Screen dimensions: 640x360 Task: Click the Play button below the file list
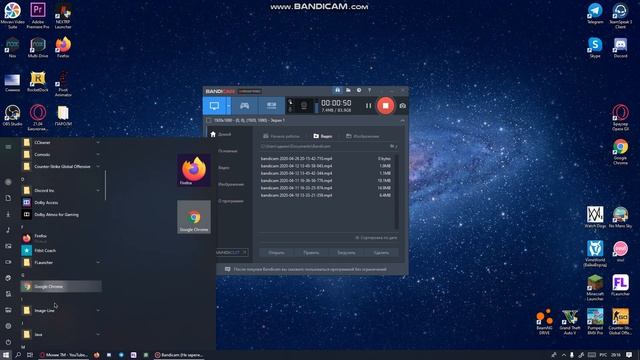(311, 253)
